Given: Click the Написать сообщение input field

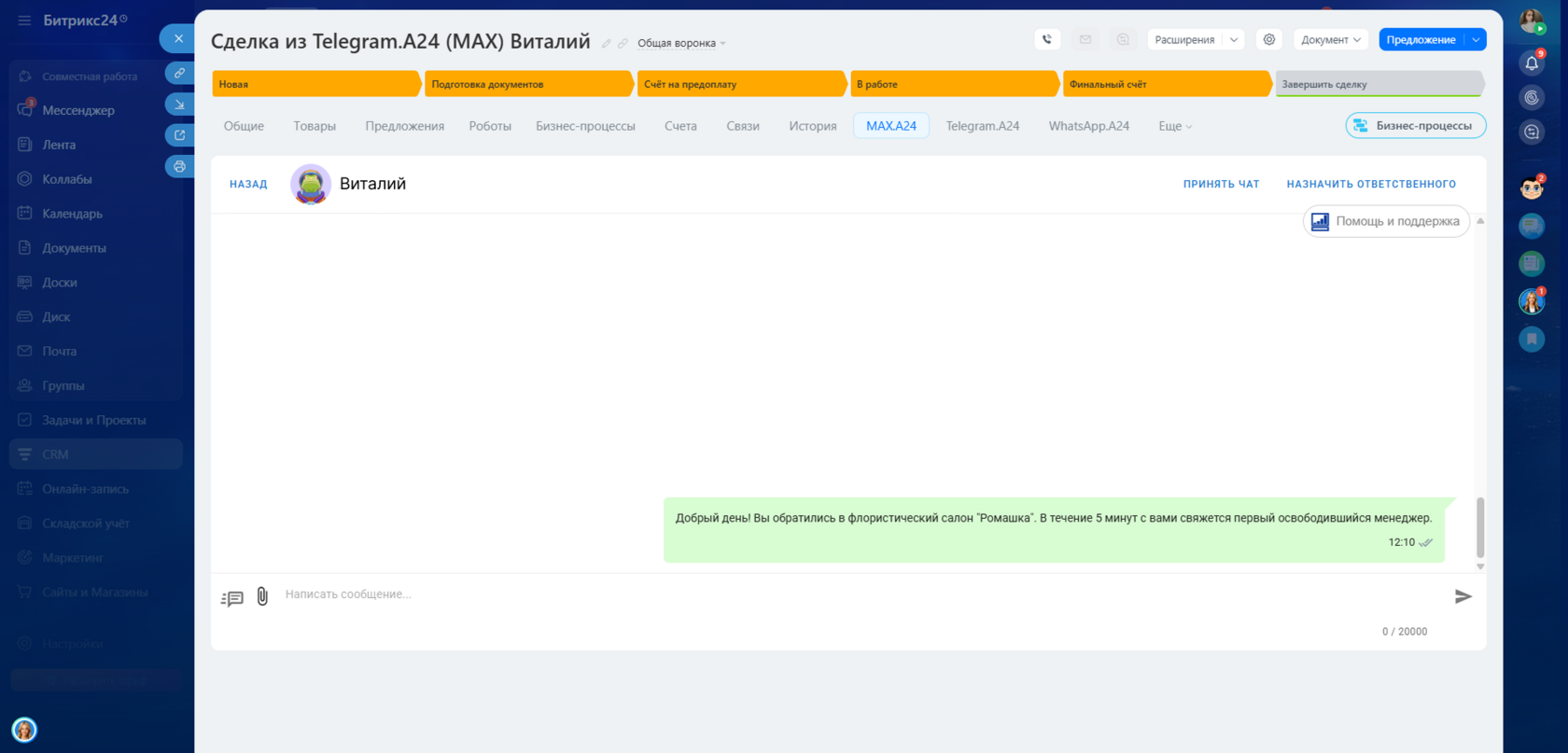Looking at the screenshot, I should pos(862,594).
